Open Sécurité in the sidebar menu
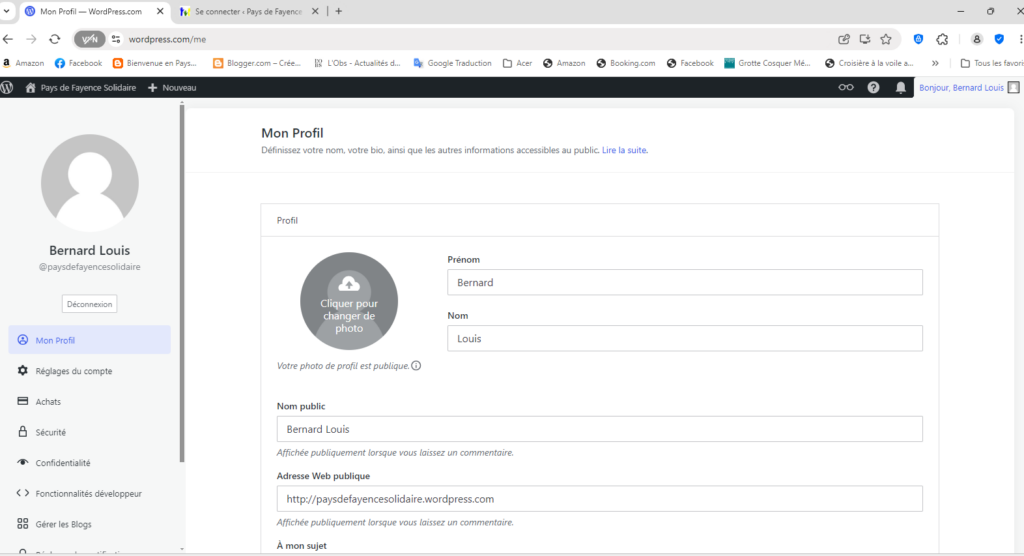The width and height of the screenshot is (1024, 556). pyautogui.click(x=50, y=432)
